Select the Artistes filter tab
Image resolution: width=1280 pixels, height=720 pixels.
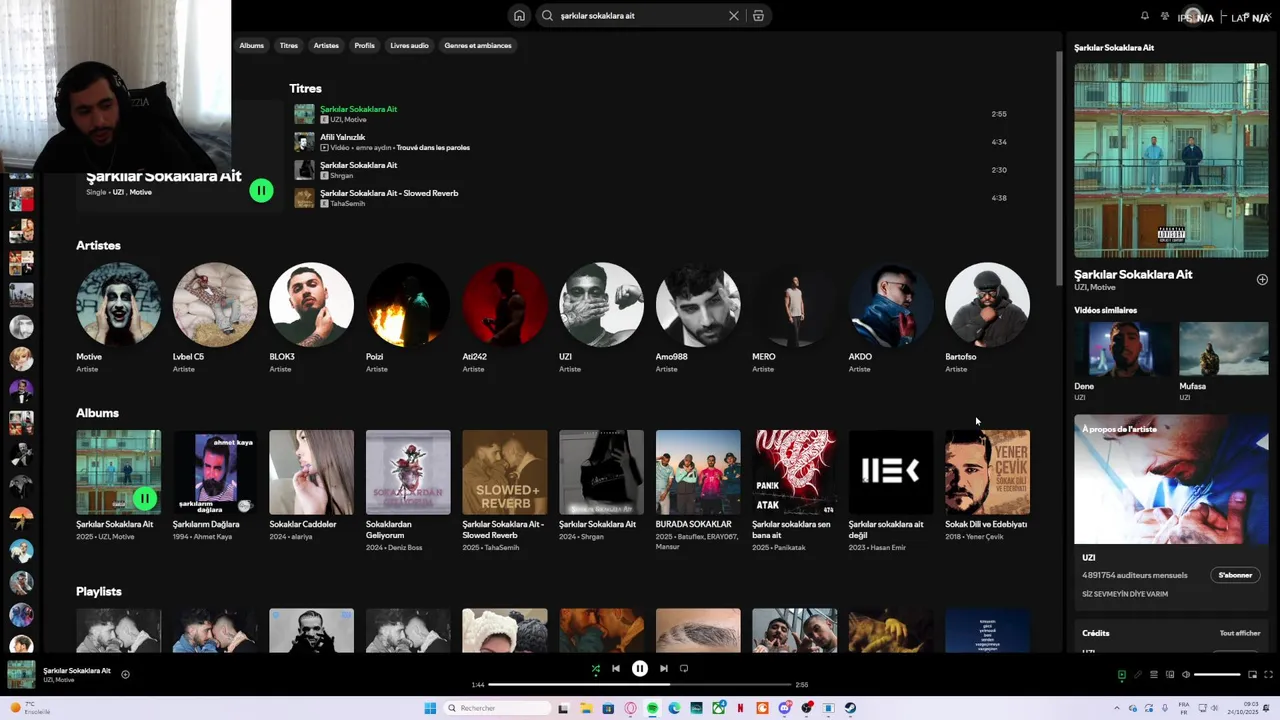click(x=326, y=45)
